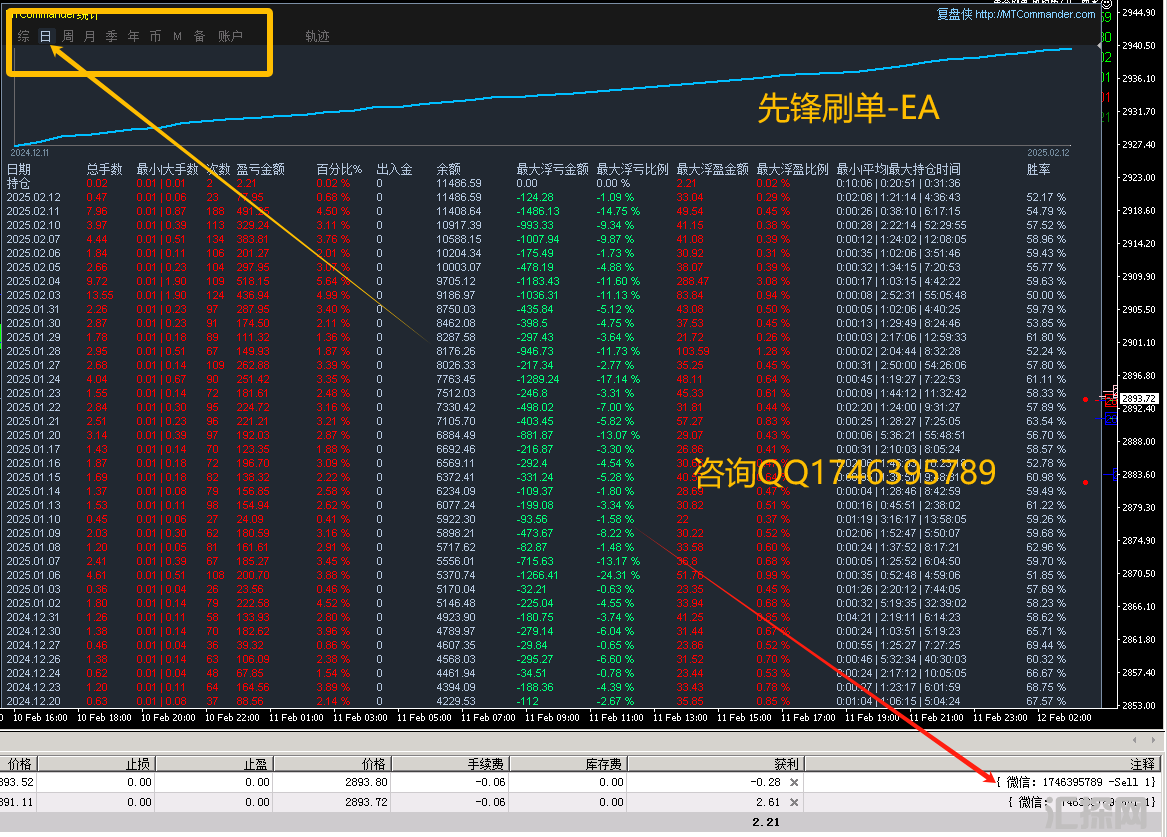Collapse panel with small left-pointing triangle

pyautogui.click(x=1101, y=46)
